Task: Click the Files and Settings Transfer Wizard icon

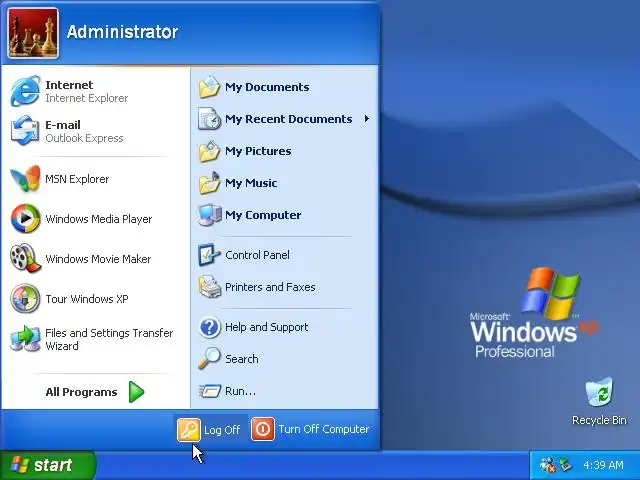Action: point(25,339)
